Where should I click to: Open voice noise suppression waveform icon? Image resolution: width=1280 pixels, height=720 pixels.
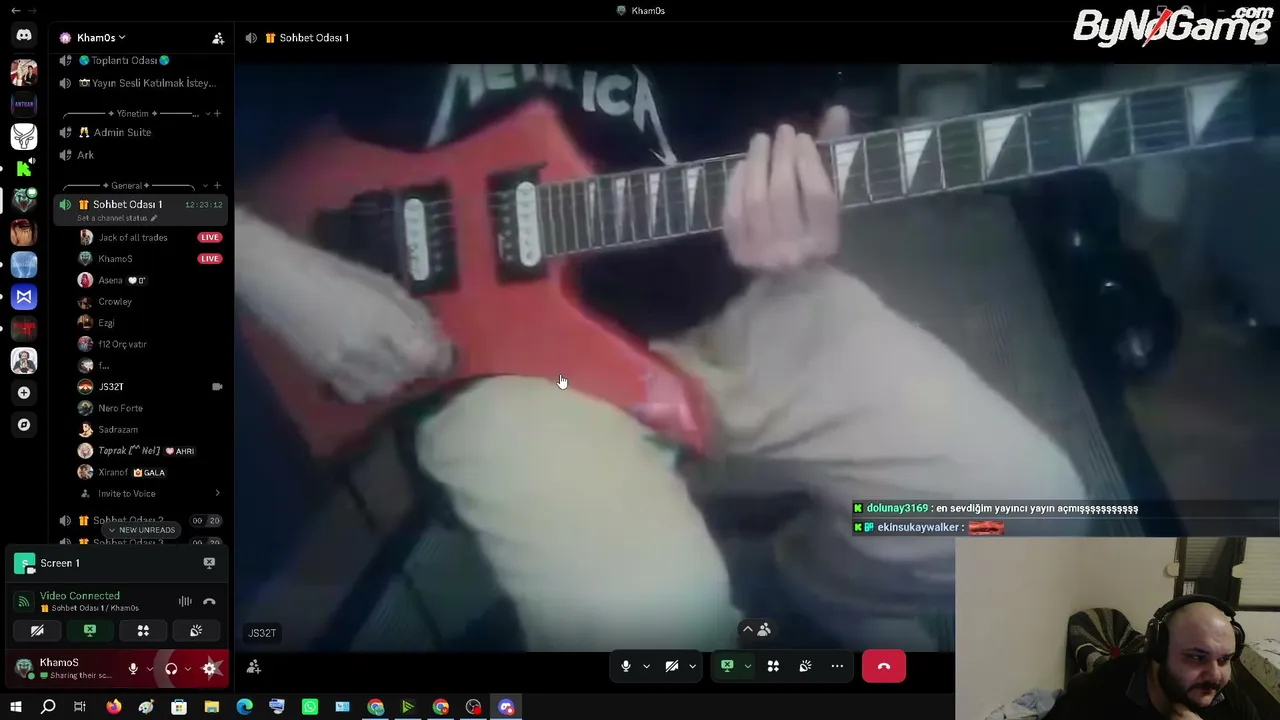coord(185,601)
